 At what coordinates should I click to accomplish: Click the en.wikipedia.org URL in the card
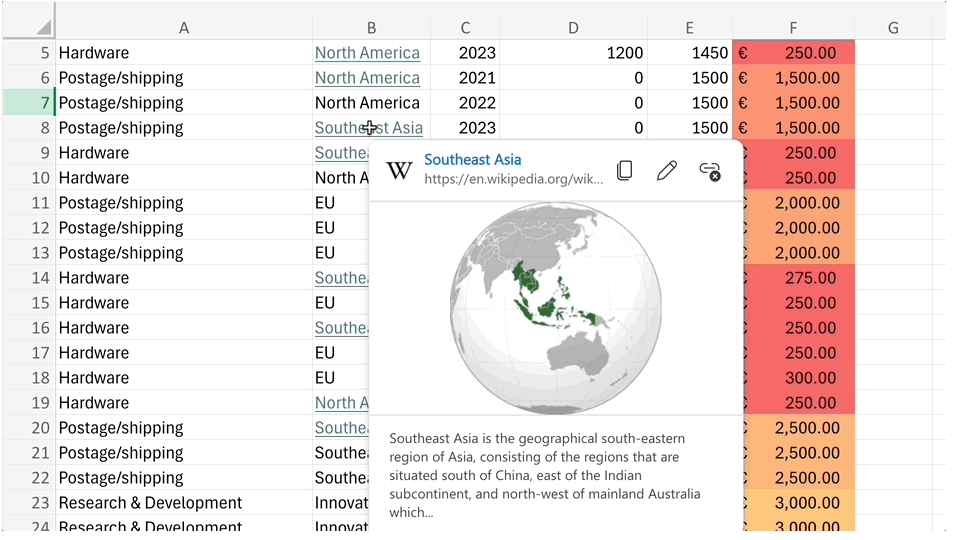click(x=513, y=180)
